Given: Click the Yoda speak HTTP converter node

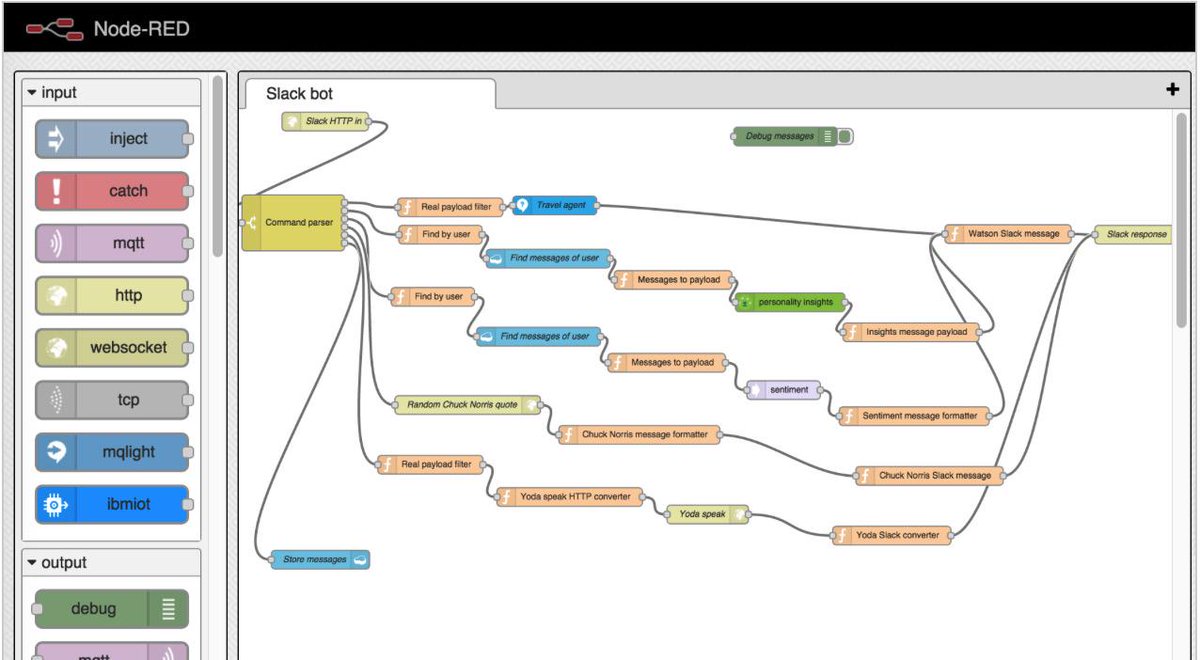Looking at the screenshot, I should tap(569, 495).
